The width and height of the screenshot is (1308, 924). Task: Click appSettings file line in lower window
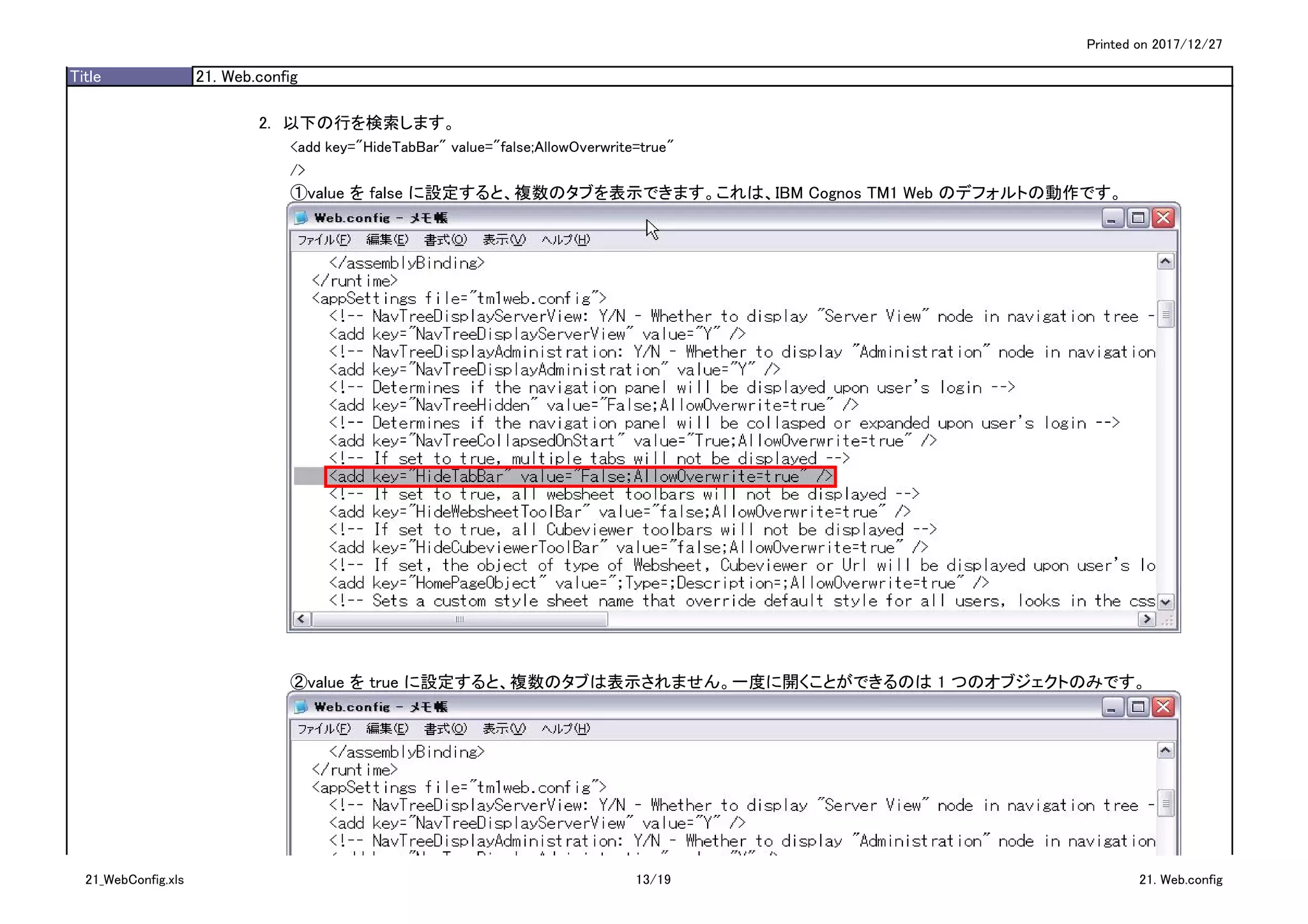pos(459,787)
